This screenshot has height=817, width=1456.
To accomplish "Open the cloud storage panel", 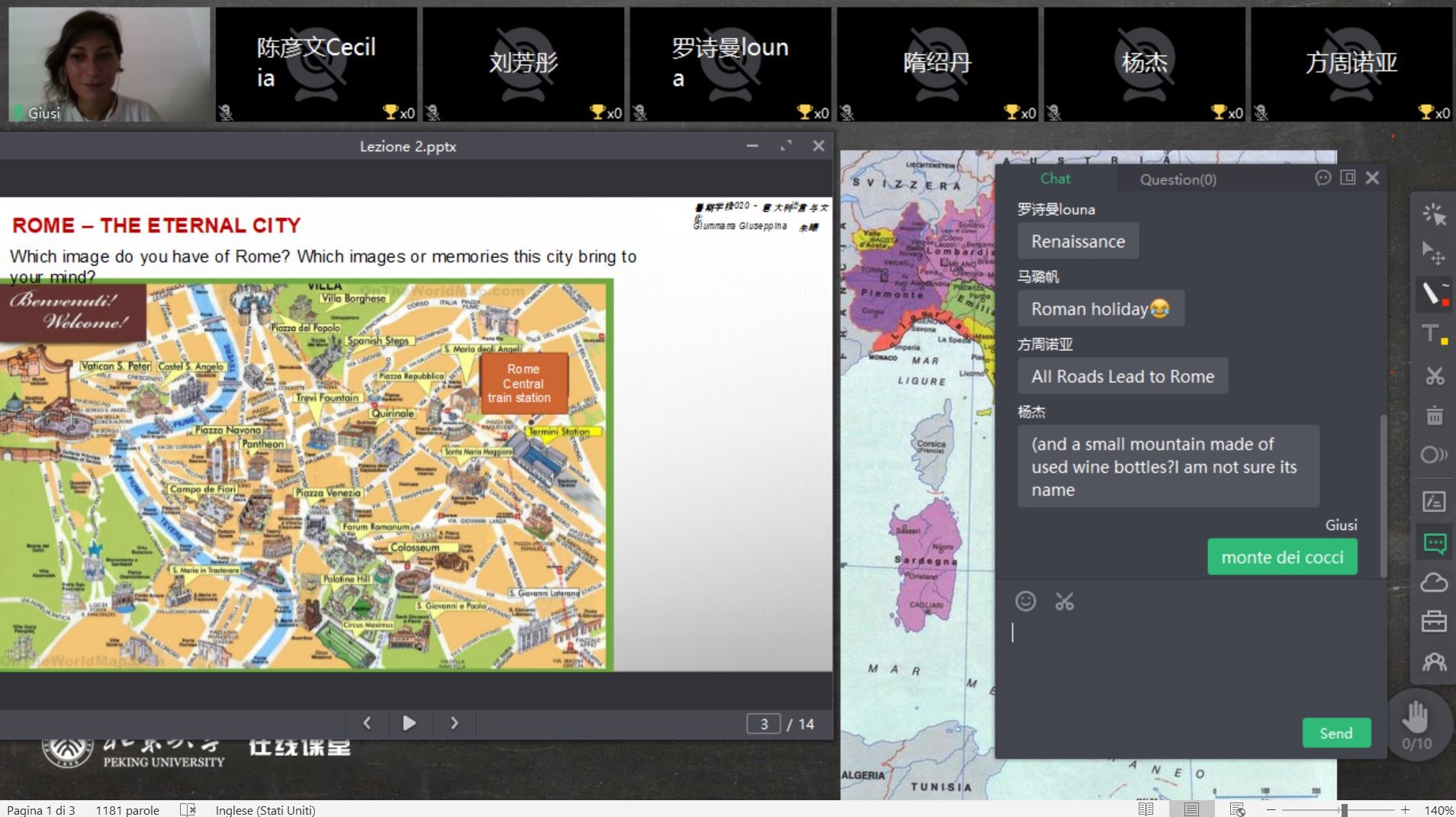I will point(1434,584).
